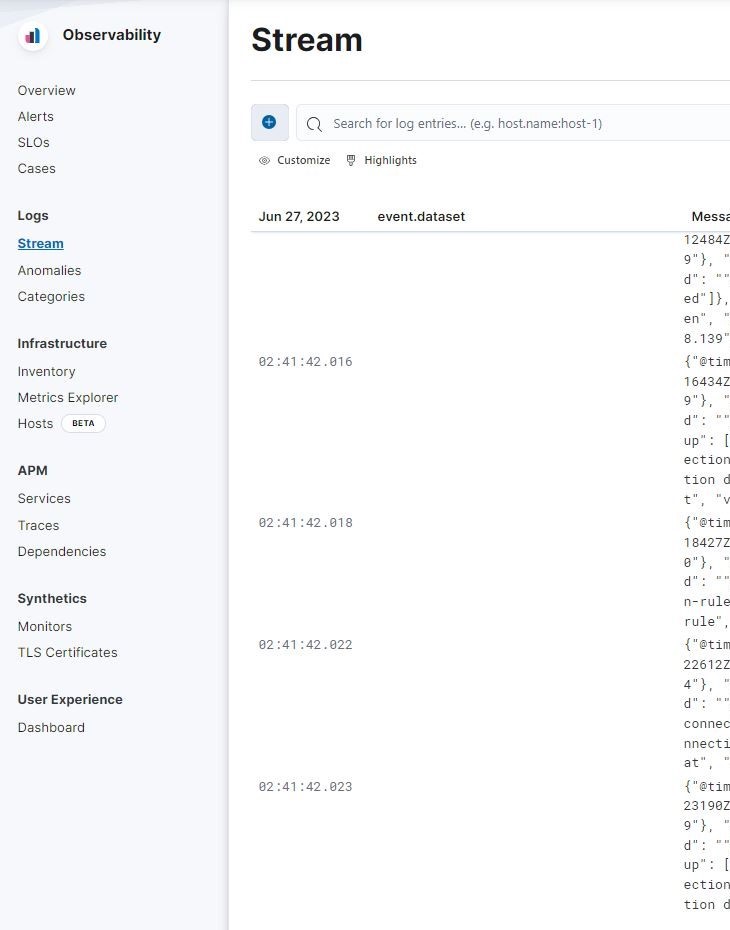Click the Observability logo icon
The image size is (730, 930).
click(32, 34)
